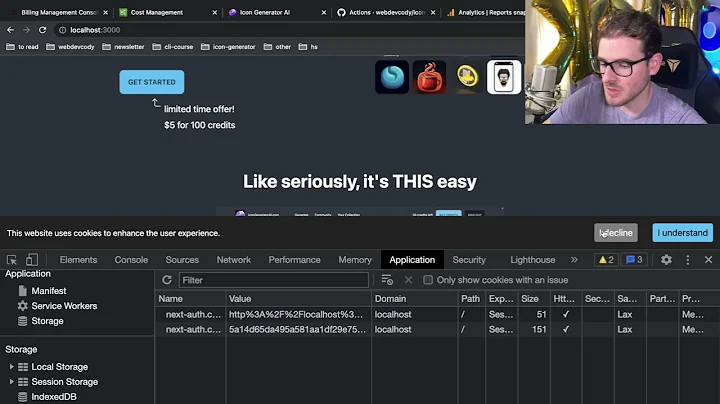Click the cookie Filter input field
Screen dimensions: 720x404
(274, 280)
